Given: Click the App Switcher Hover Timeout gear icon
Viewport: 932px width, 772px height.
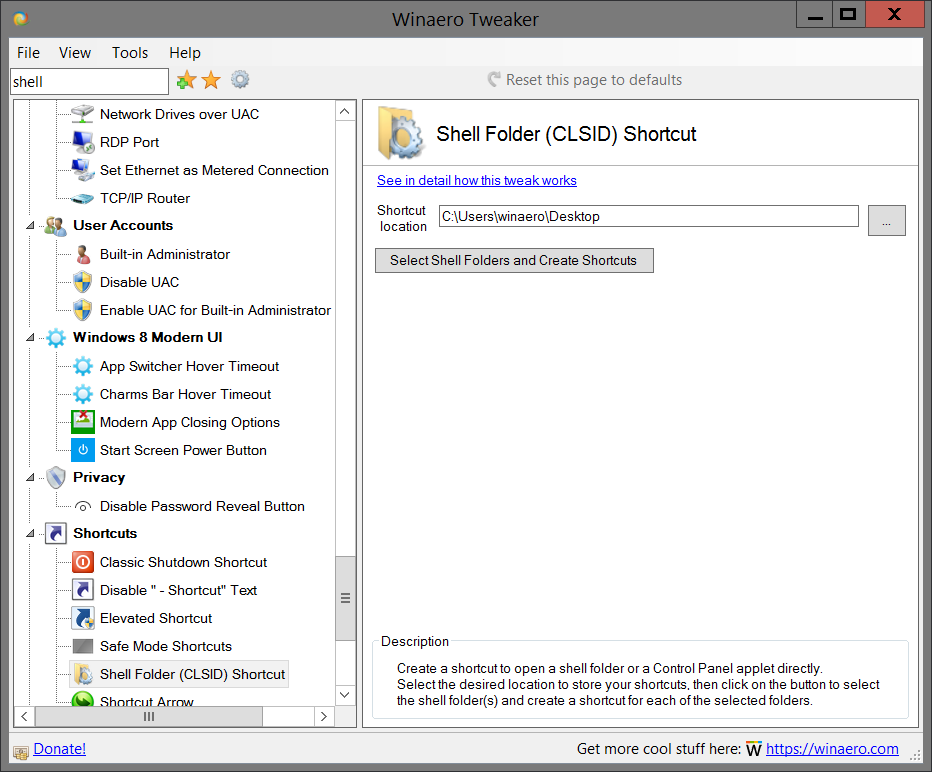Looking at the screenshot, I should 83,366.
